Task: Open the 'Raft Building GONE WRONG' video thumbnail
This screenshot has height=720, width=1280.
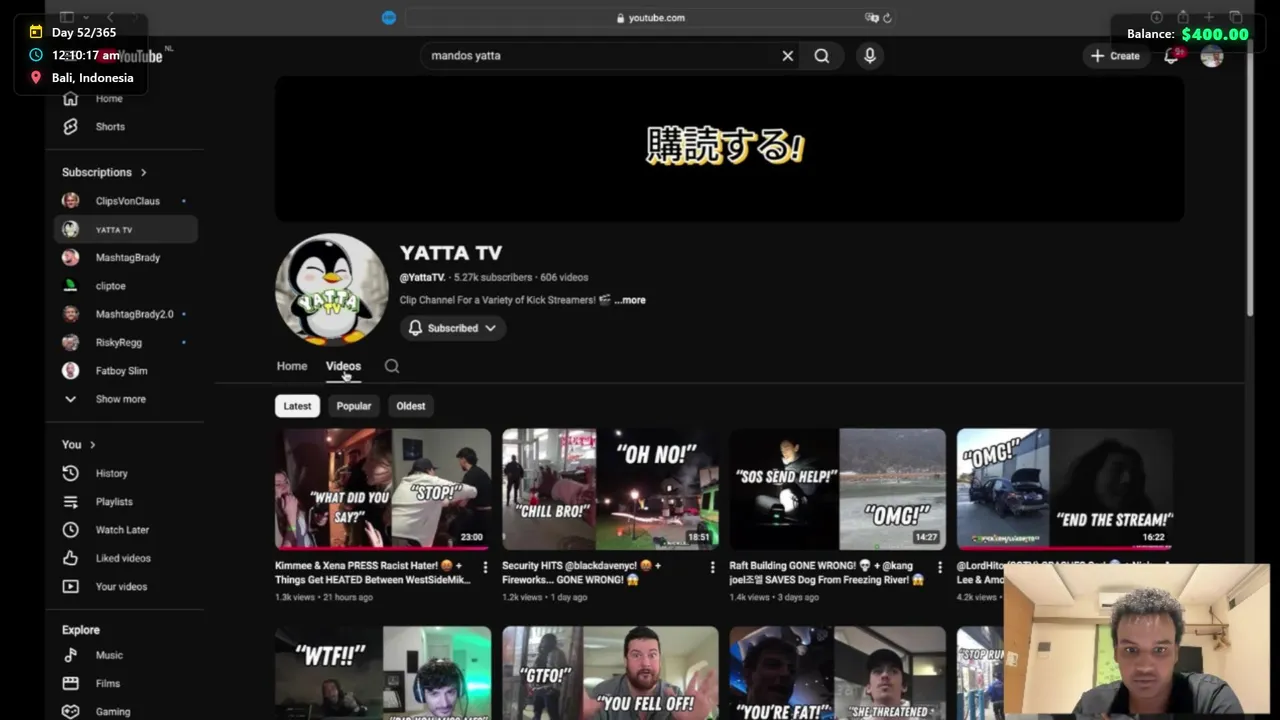Action: tap(837, 489)
